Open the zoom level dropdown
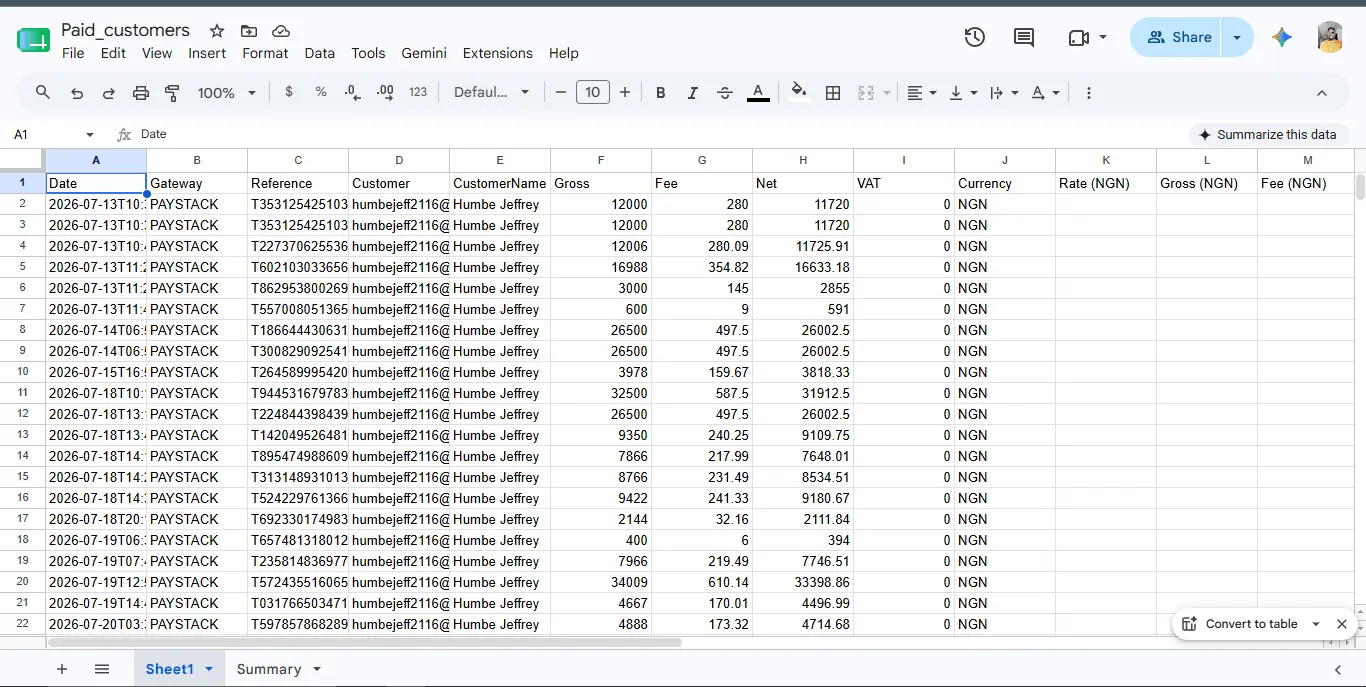This screenshot has width=1366, height=687. point(227,93)
